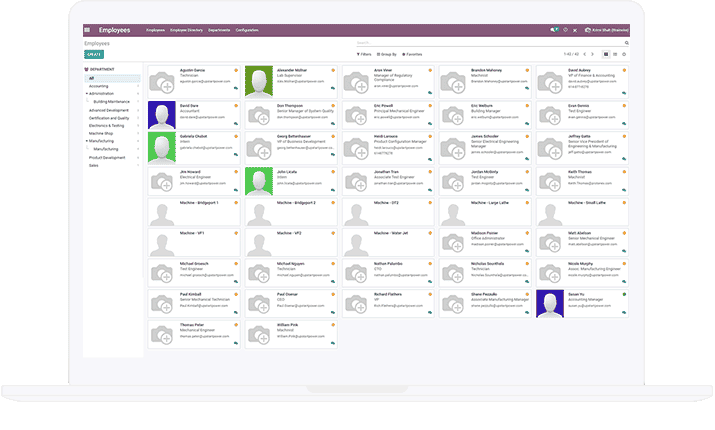The width and height of the screenshot is (715, 430).
Task: Click the activity clock view icon
Action: tap(625, 54)
